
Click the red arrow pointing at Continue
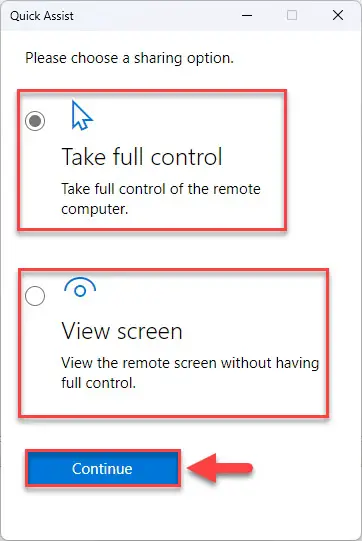pyautogui.click(x=220, y=468)
